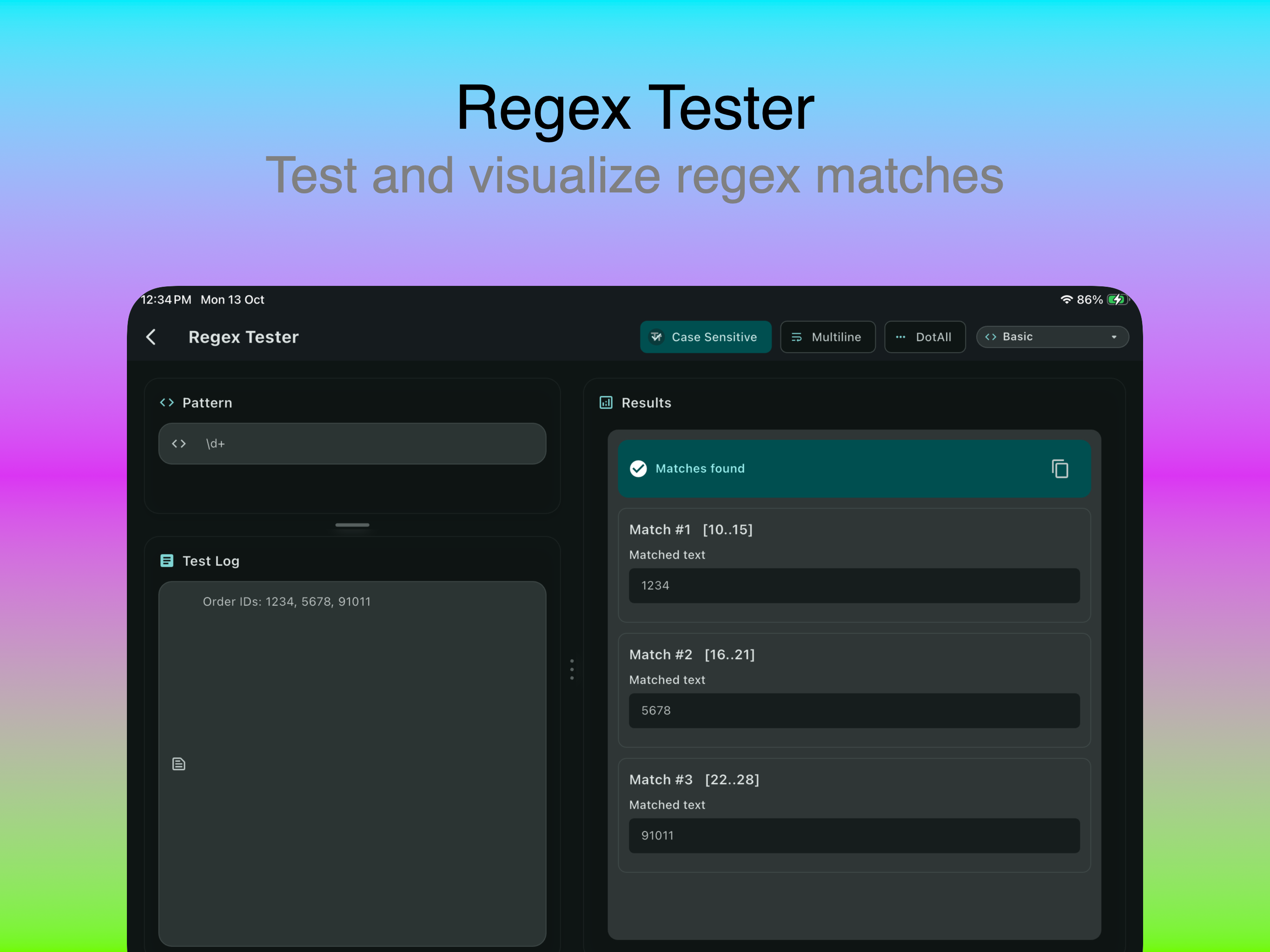Click the Multiline mode icon

pyautogui.click(x=797, y=337)
